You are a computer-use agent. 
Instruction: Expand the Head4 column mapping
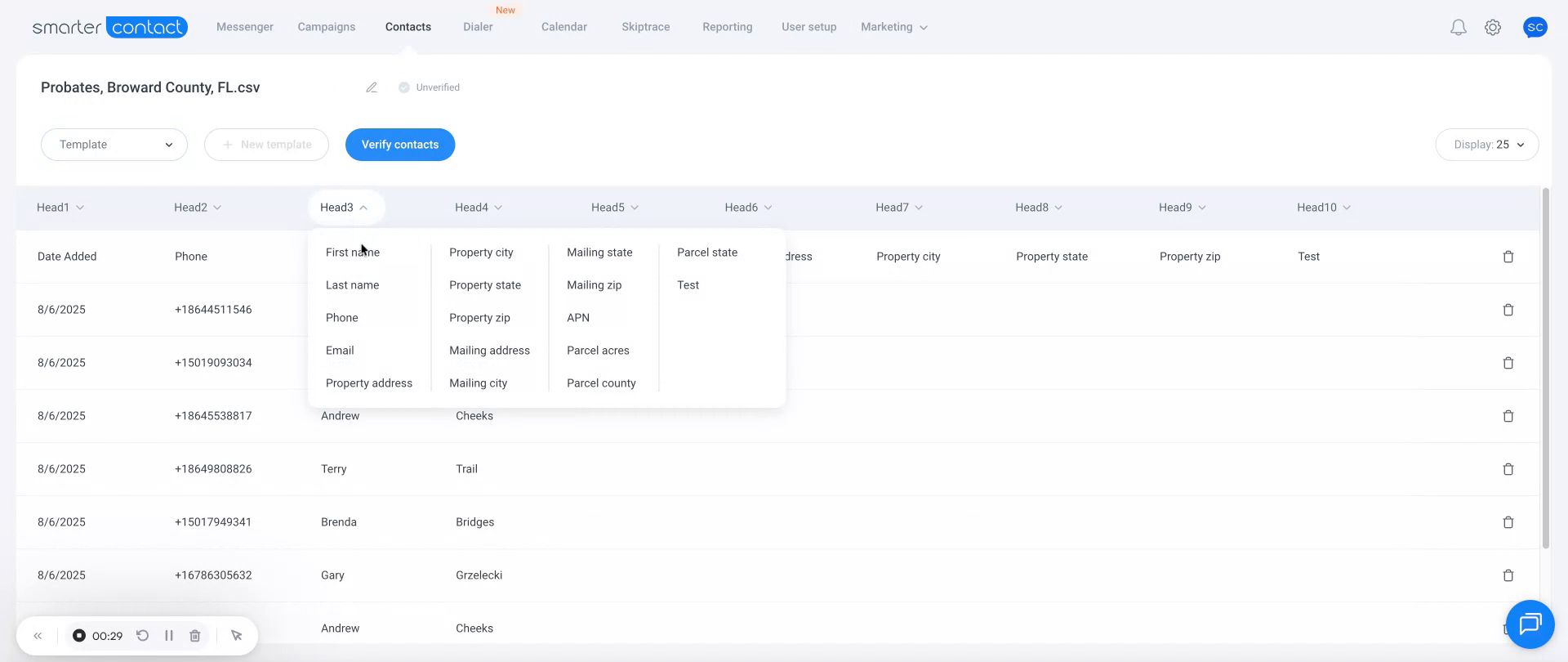click(x=479, y=208)
